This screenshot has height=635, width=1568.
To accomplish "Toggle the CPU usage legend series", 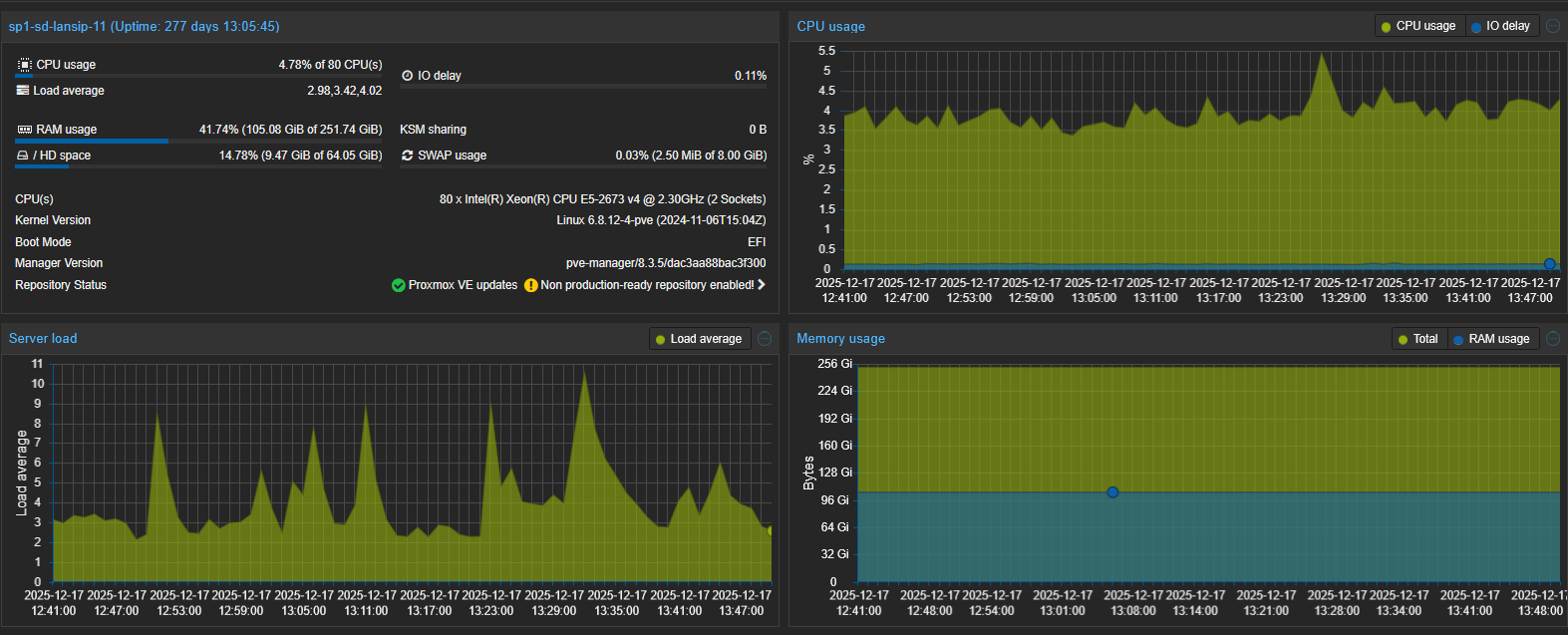I will (1417, 26).
